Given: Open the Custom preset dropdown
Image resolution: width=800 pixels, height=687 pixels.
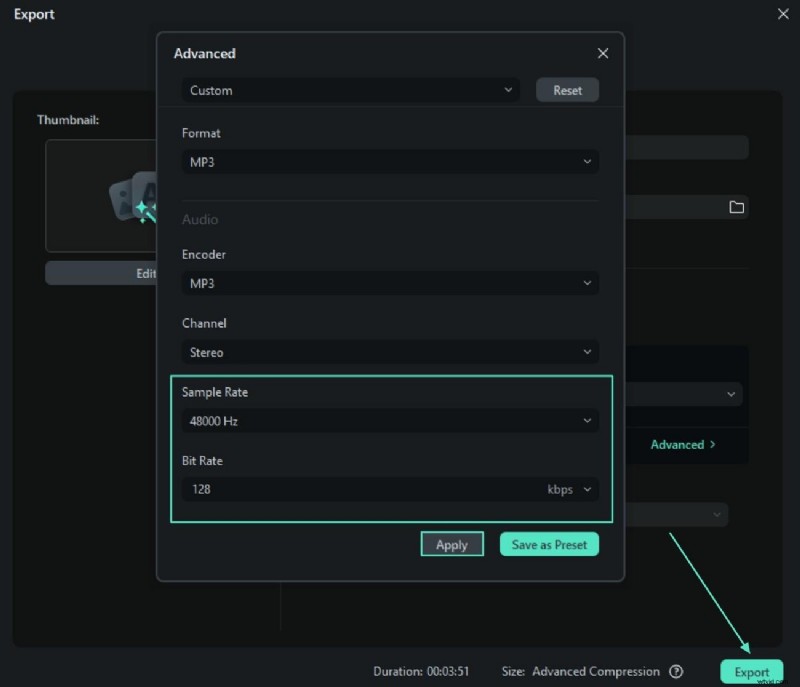Looking at the screenshot, I should coord(350,90).
